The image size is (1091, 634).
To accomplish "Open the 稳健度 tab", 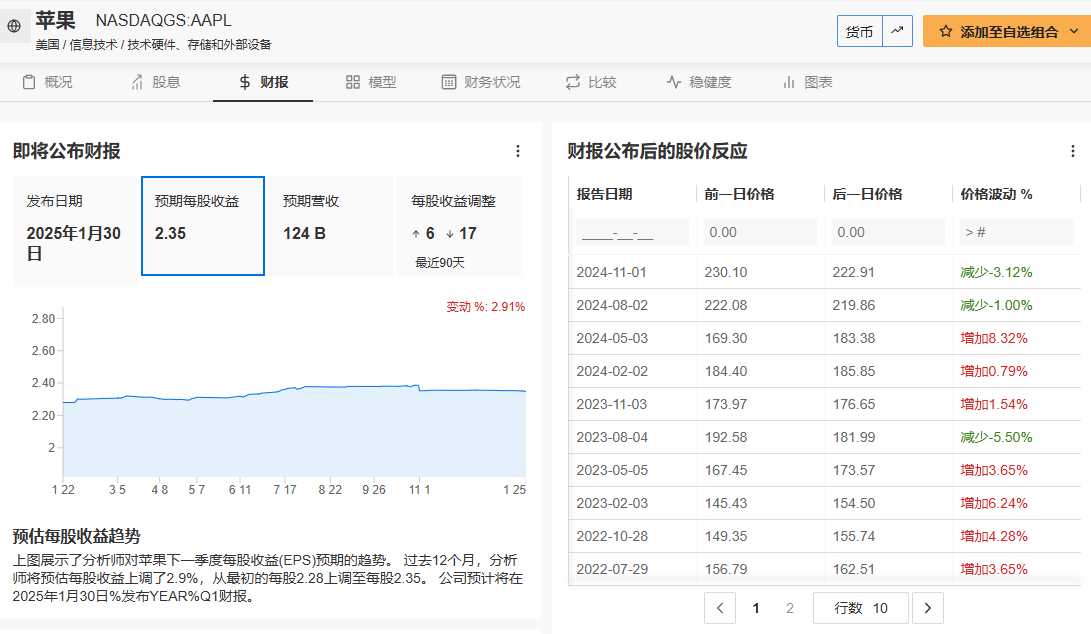I will coord(699,82).
